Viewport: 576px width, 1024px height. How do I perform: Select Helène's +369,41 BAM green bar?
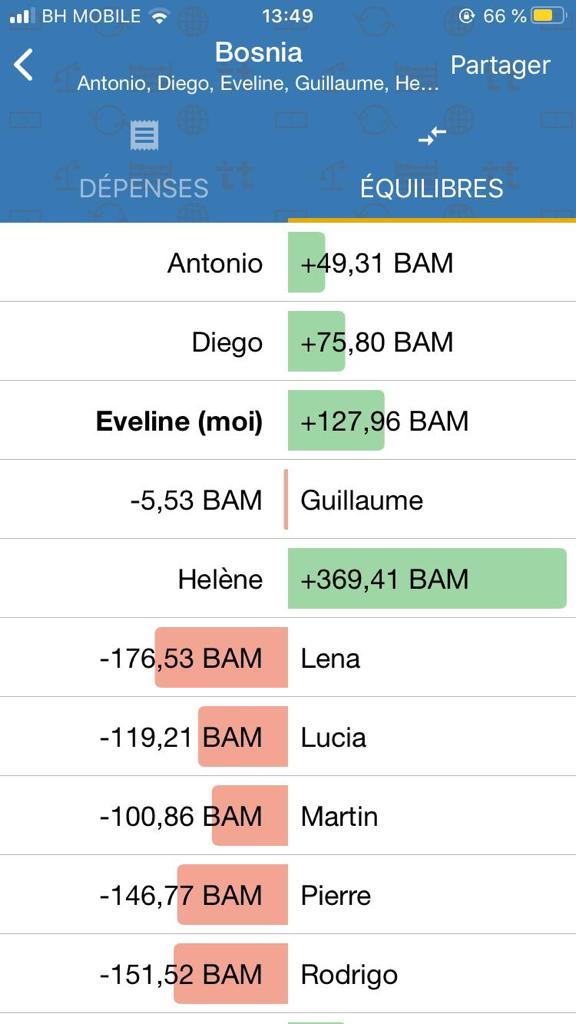pyautogui.click(x=427, y=579)
